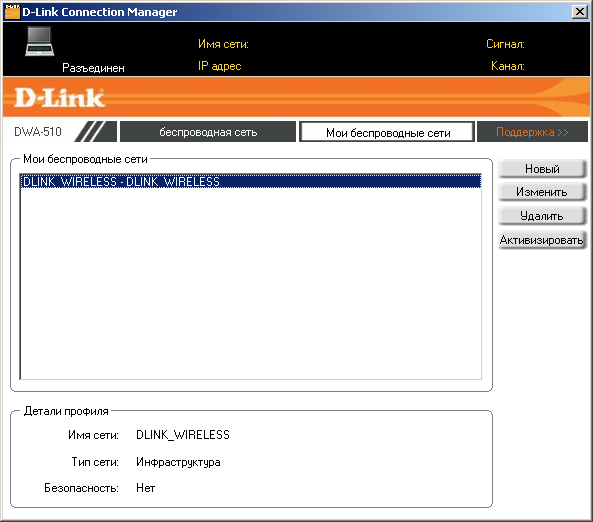Image resolution: width=593 pixels, height=522 pixels.
Task: Click the IP адрес label
Action: point(219,66)
